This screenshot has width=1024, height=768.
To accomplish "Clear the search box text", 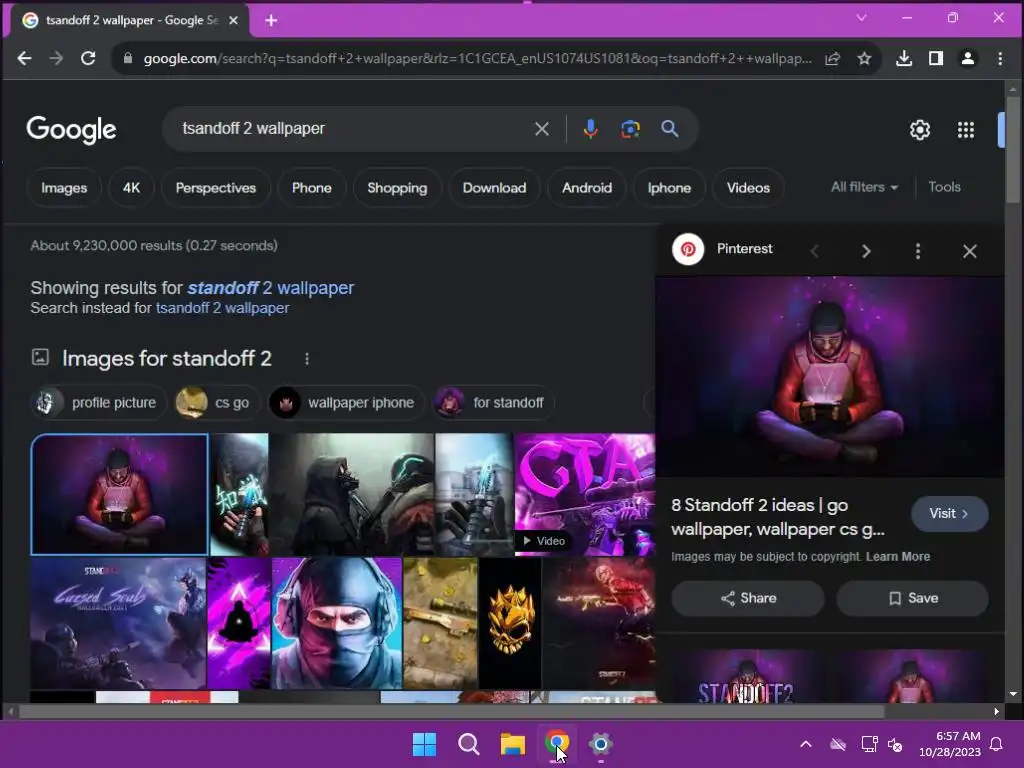I will [x=541, y=129].
